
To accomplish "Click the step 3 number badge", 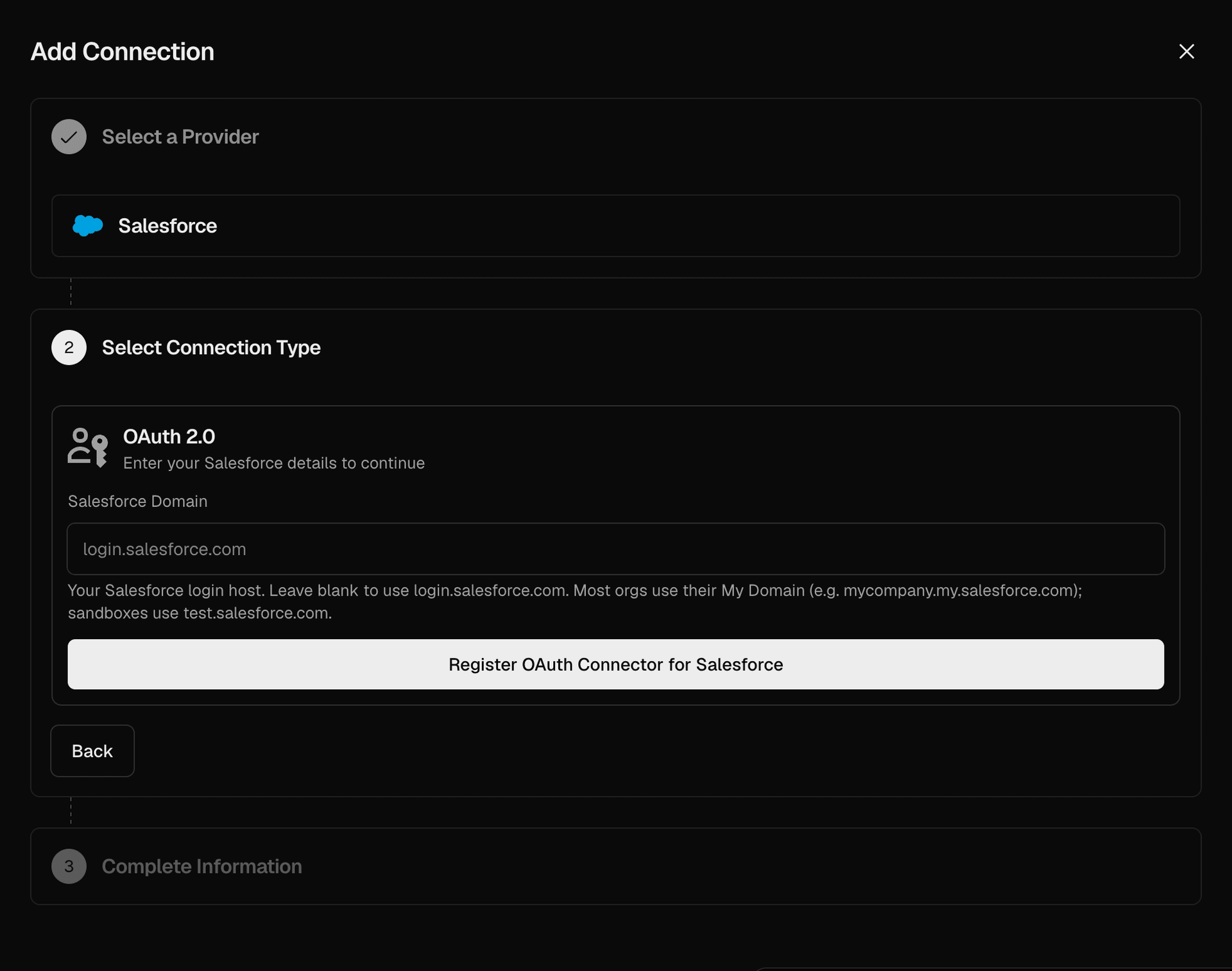I will (69, 866).
